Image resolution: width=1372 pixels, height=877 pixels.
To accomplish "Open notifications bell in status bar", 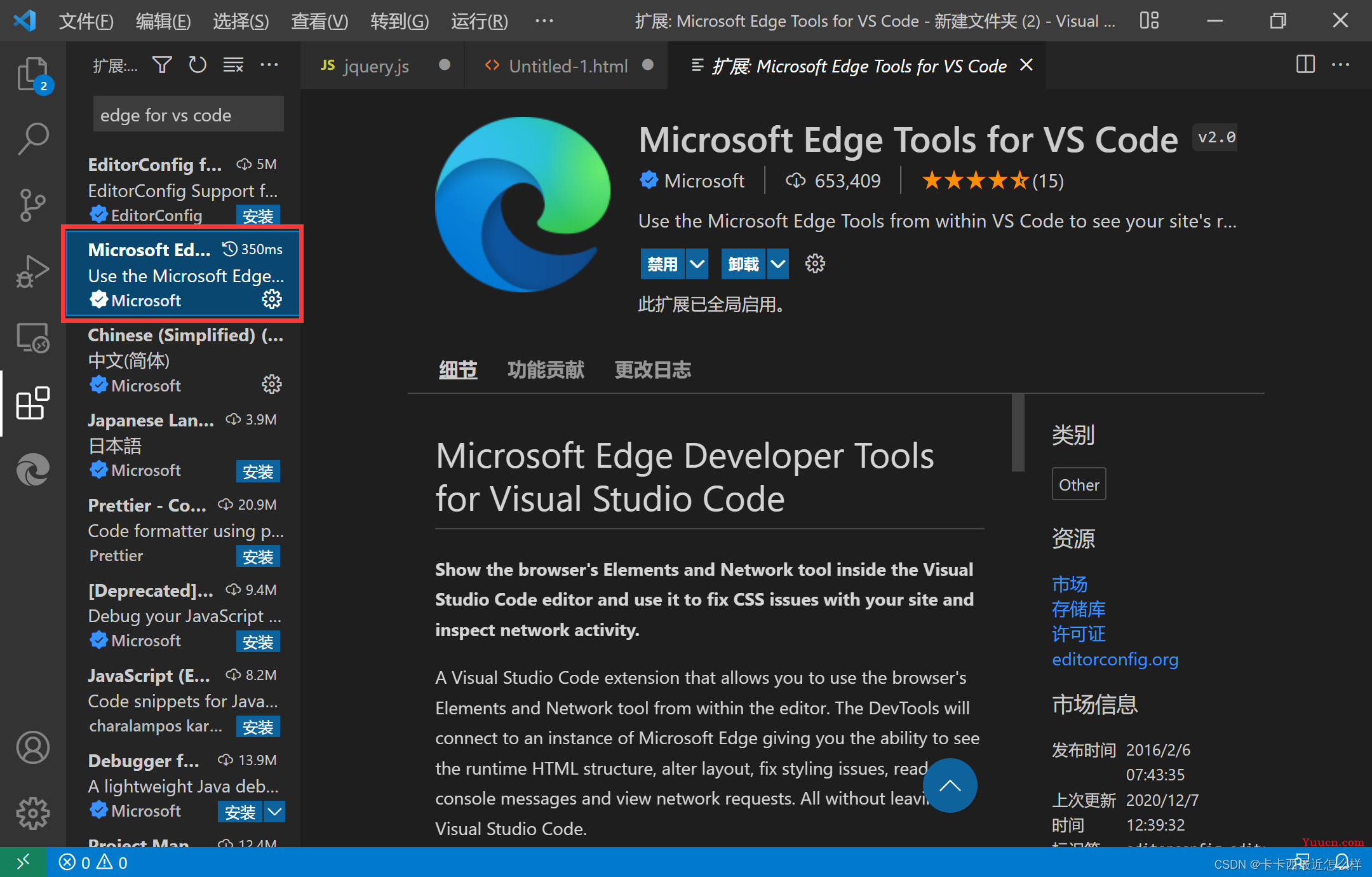I will 1342,862.
